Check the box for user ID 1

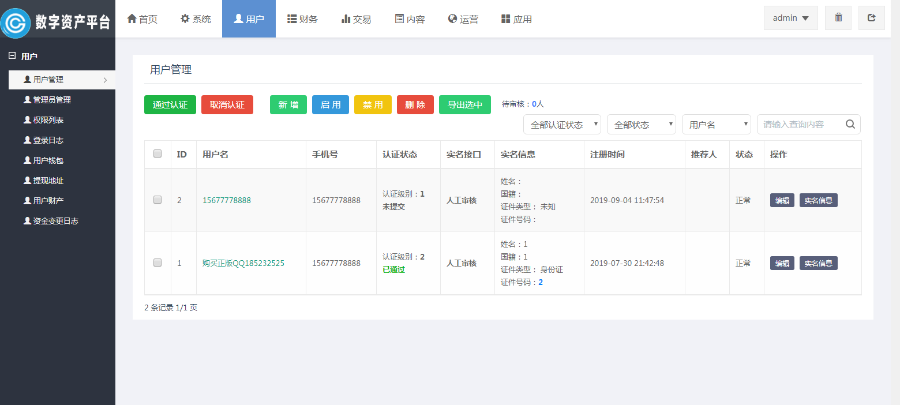(157, 263)
